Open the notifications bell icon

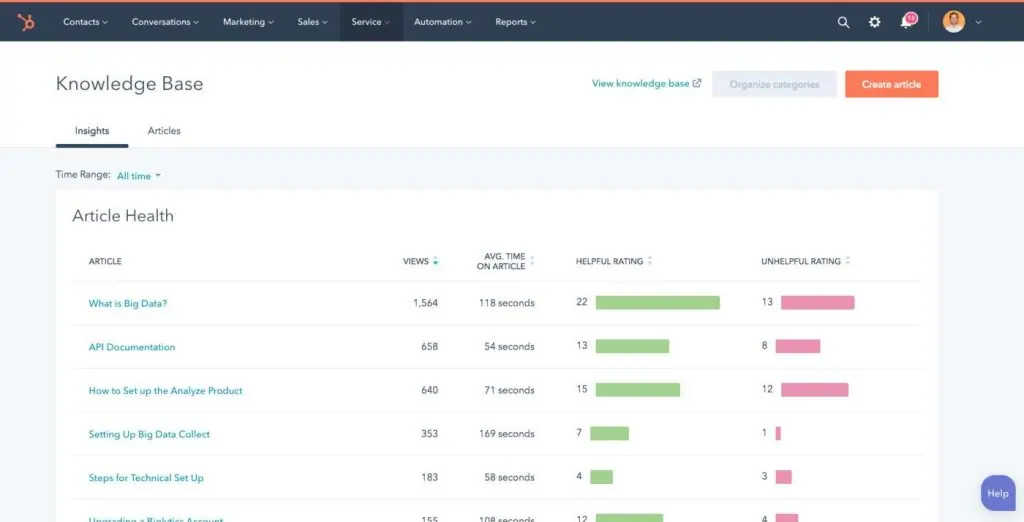tap(906, 22)
